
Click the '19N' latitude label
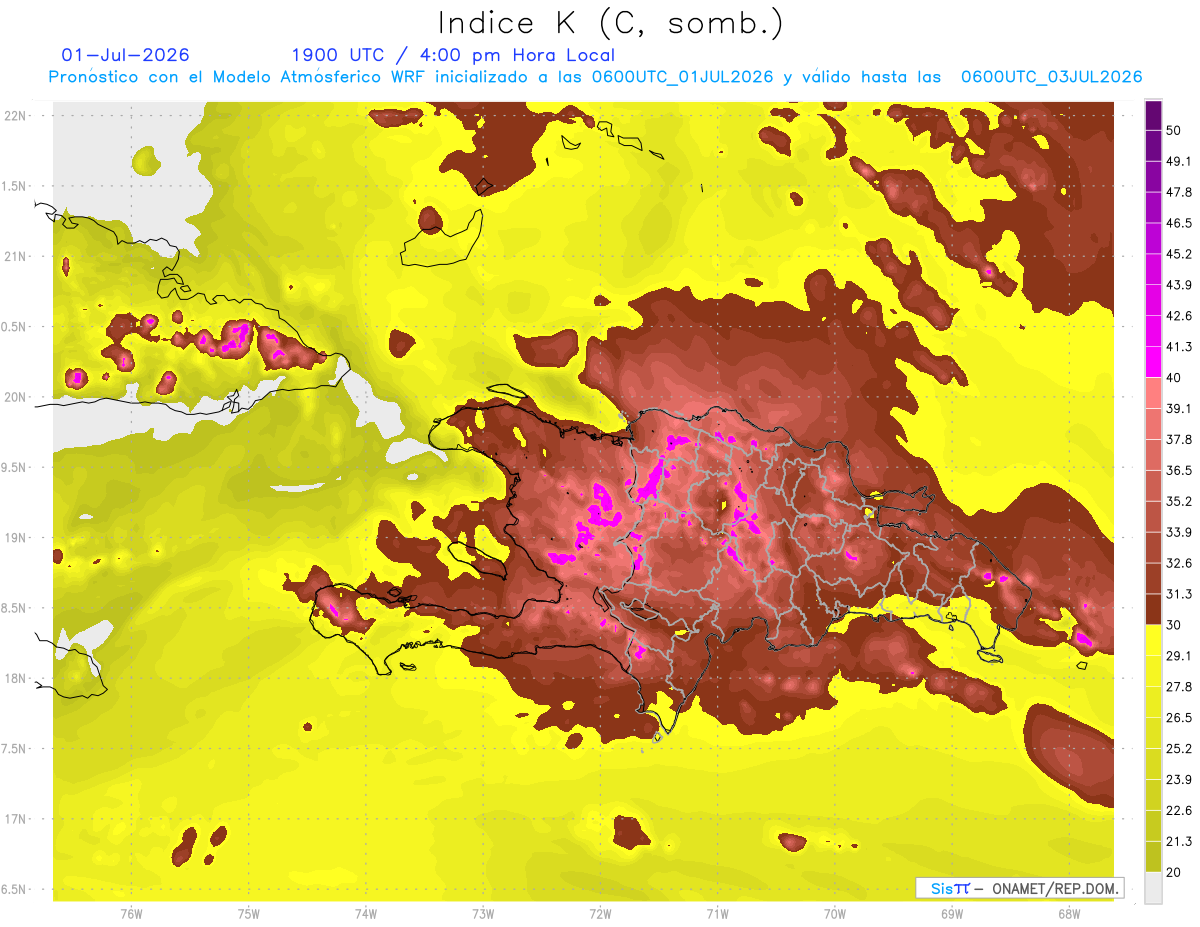click(x=14, y=538)
